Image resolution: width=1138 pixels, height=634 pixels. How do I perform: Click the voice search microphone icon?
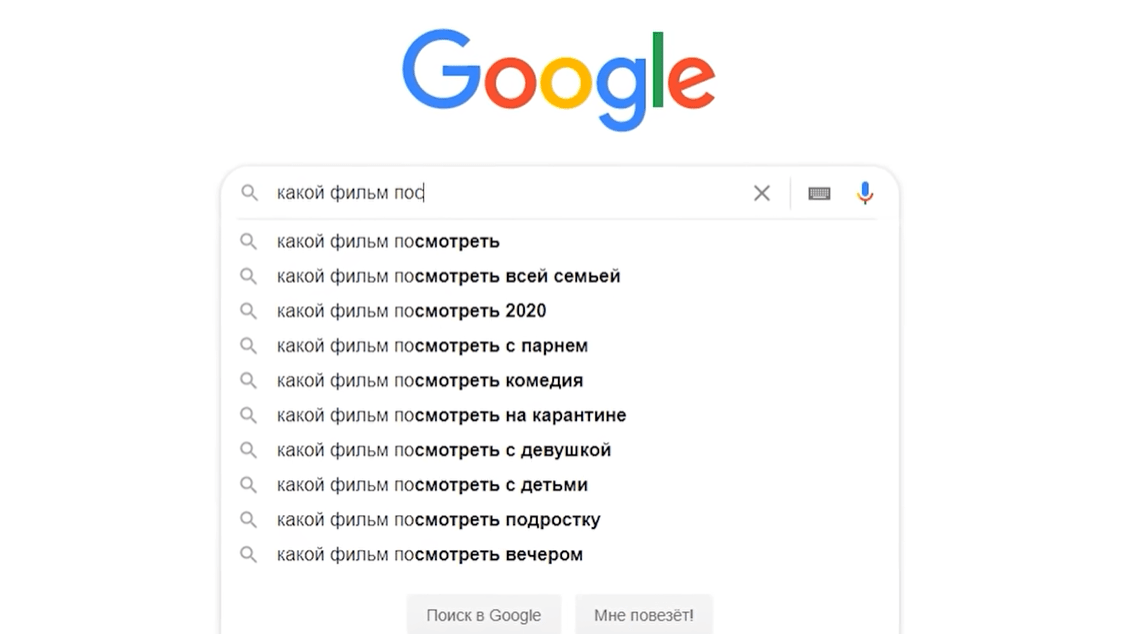coord(865,193)
